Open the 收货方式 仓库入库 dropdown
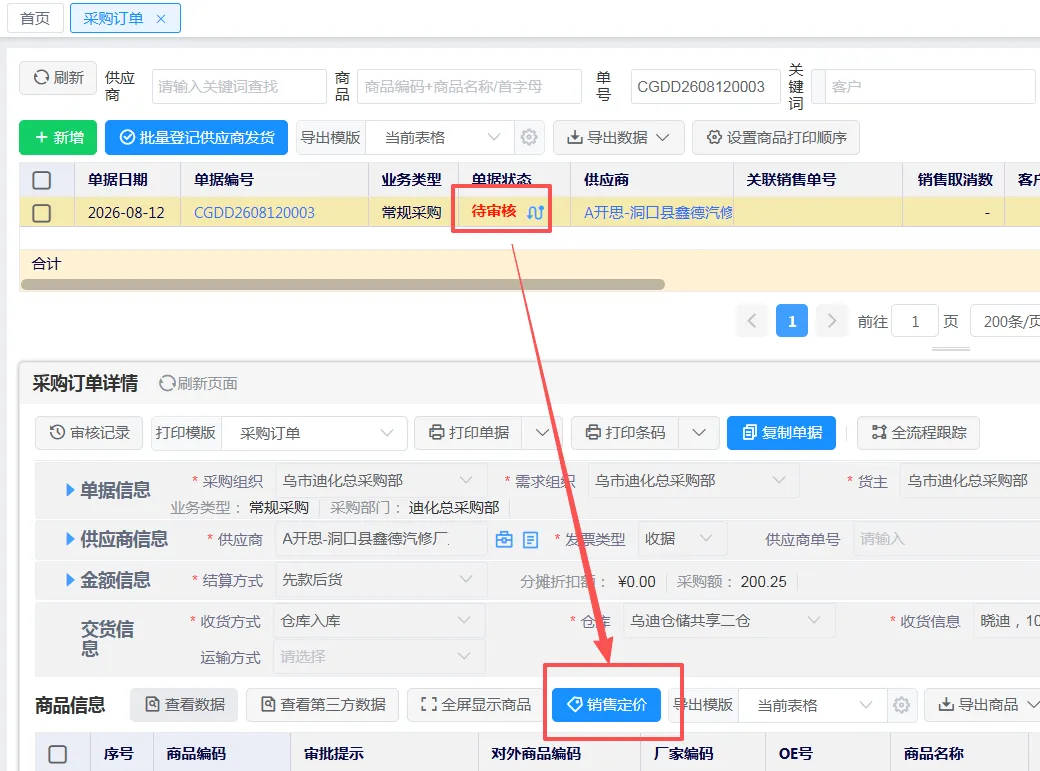 pos(379,621)
